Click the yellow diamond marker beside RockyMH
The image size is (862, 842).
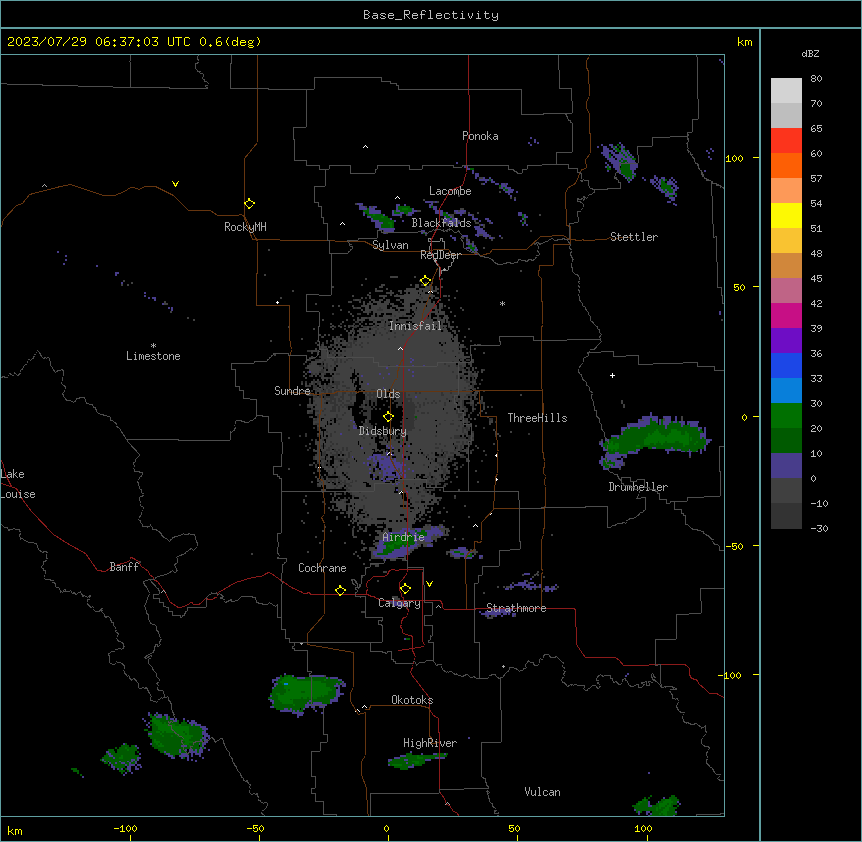tap(250, 204)
